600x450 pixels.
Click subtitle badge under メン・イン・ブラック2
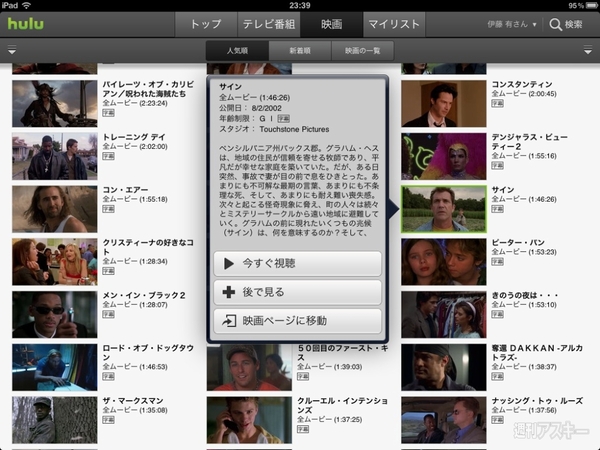(x=108, y=315)
